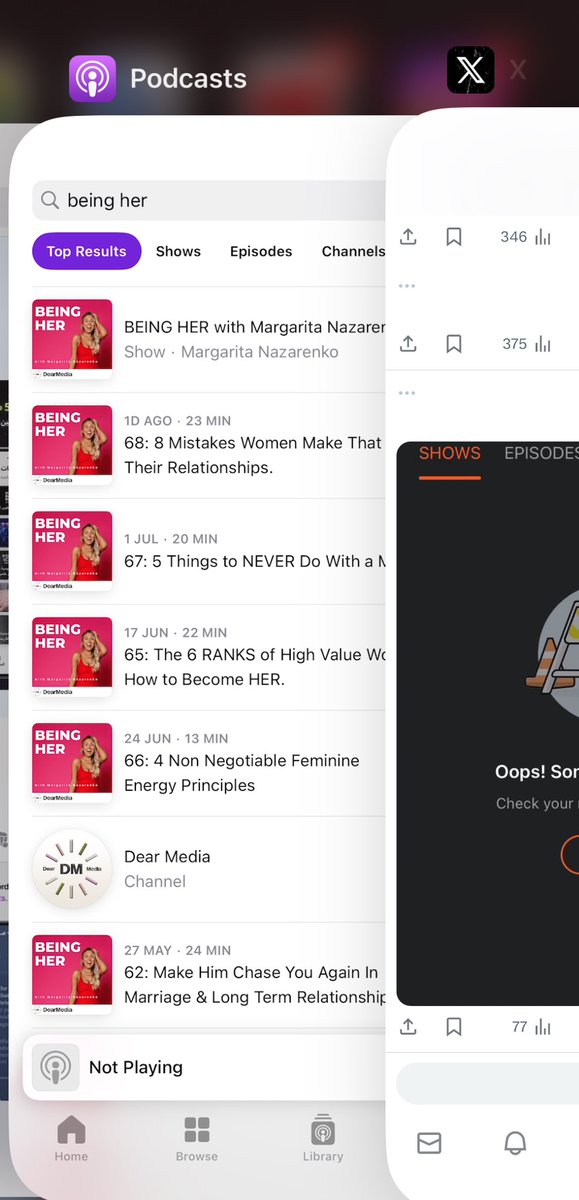Bookmark the X post with 77 views
The image size is (579, 1200).
(x=454, y=1026)
